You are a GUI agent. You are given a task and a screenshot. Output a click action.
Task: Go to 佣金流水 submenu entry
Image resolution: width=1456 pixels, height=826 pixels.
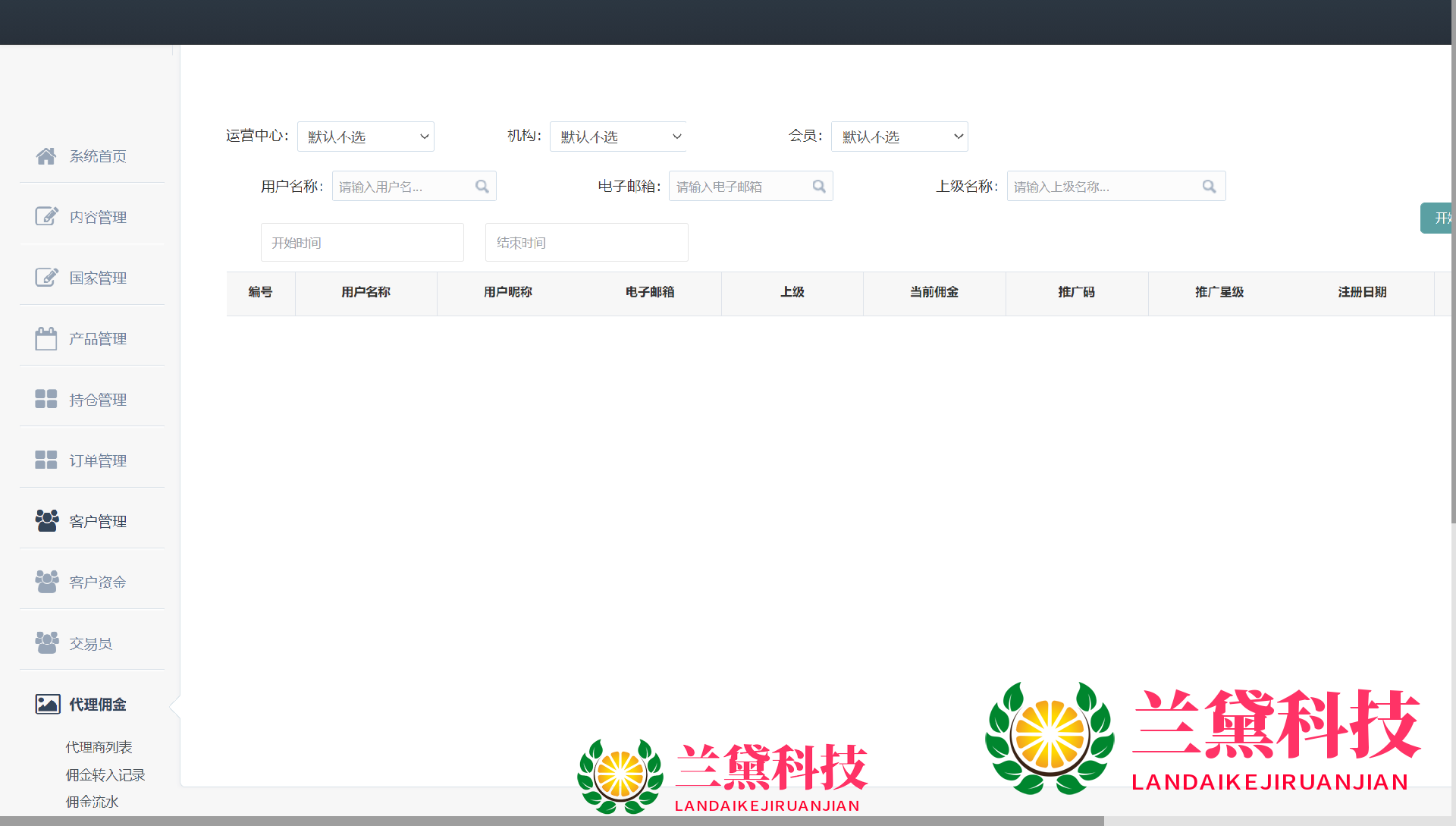pyautogui.click(x=93, y=802)
